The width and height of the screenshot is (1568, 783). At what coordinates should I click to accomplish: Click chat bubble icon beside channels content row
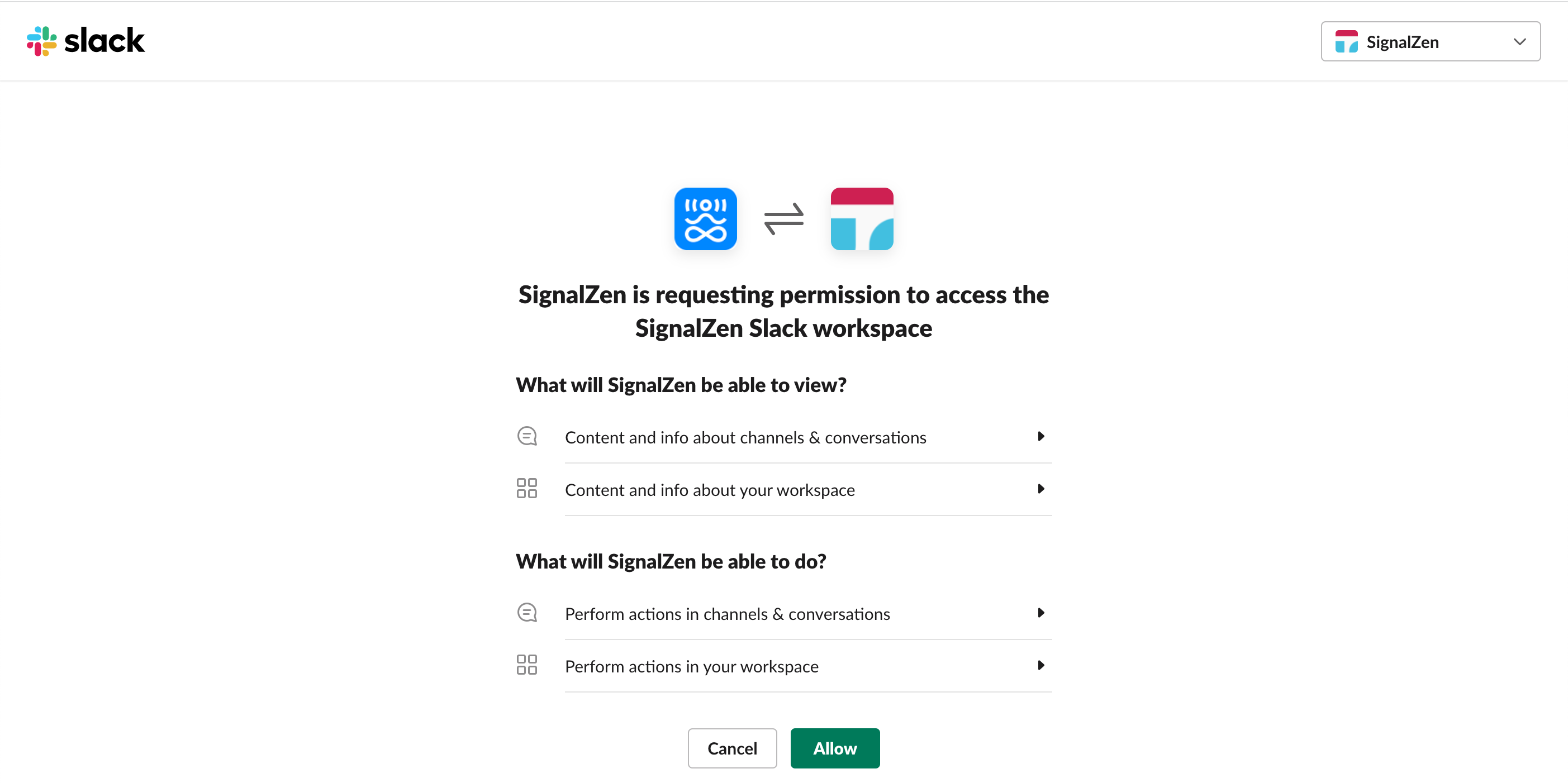(x=527, y=437)
